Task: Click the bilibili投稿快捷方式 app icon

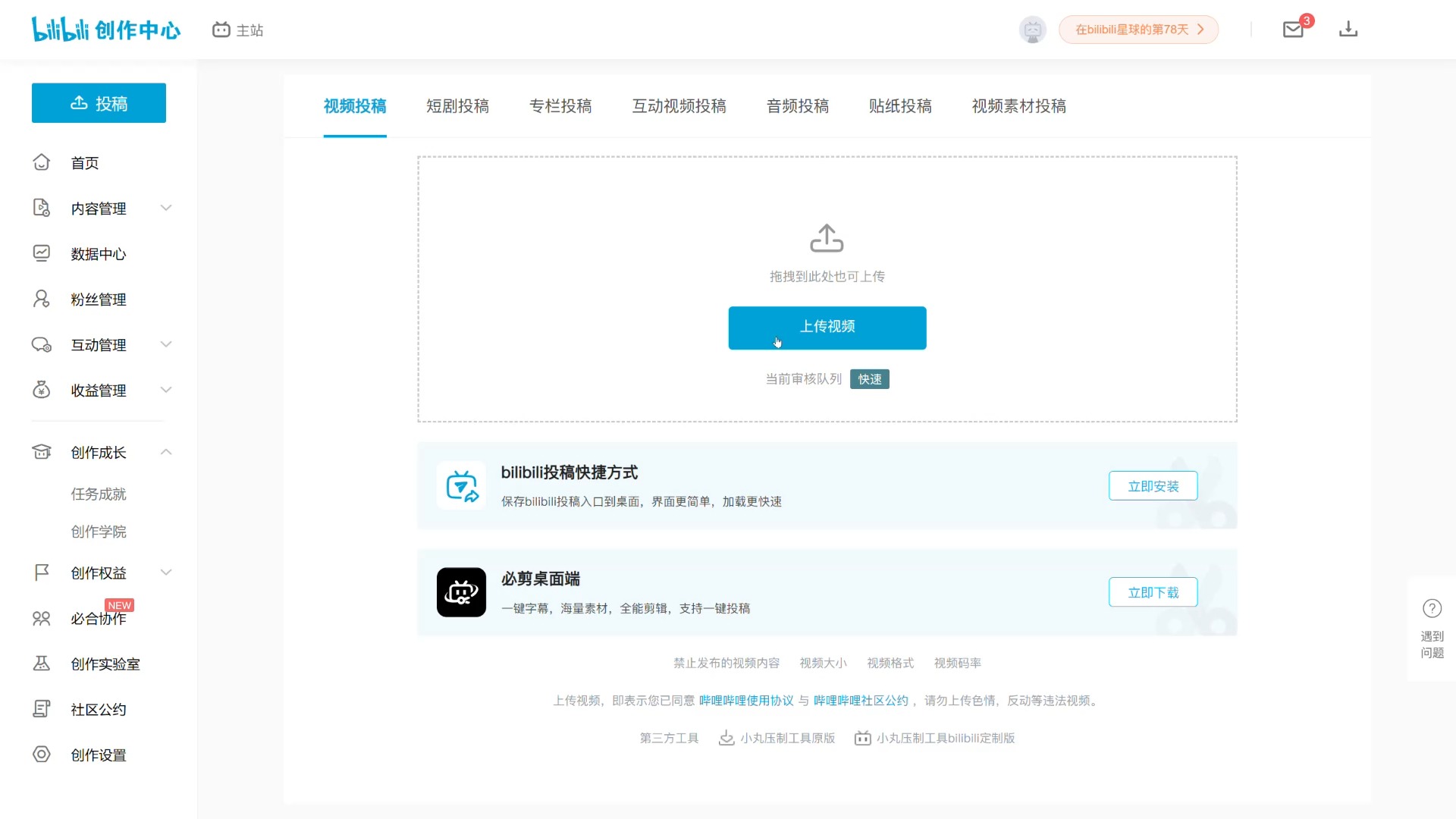Action: pos(461,486)
